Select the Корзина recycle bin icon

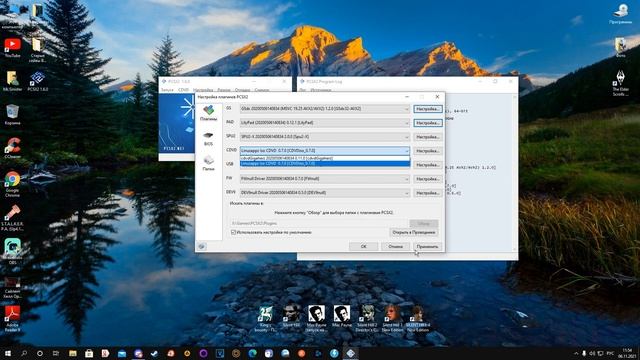click(12, 115)
